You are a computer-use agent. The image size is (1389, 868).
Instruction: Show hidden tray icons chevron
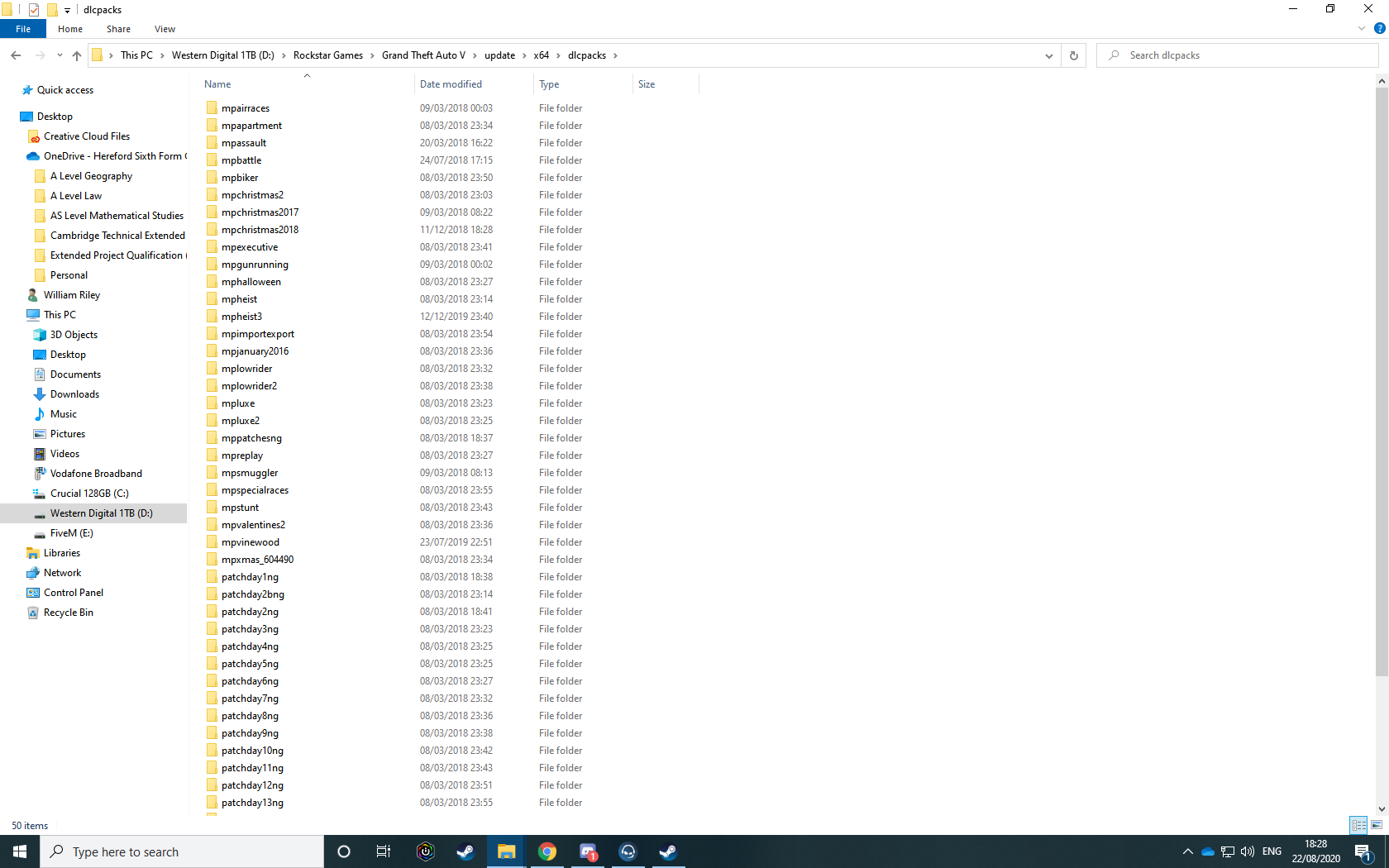pyautogui.click(x=1187, y=851)
